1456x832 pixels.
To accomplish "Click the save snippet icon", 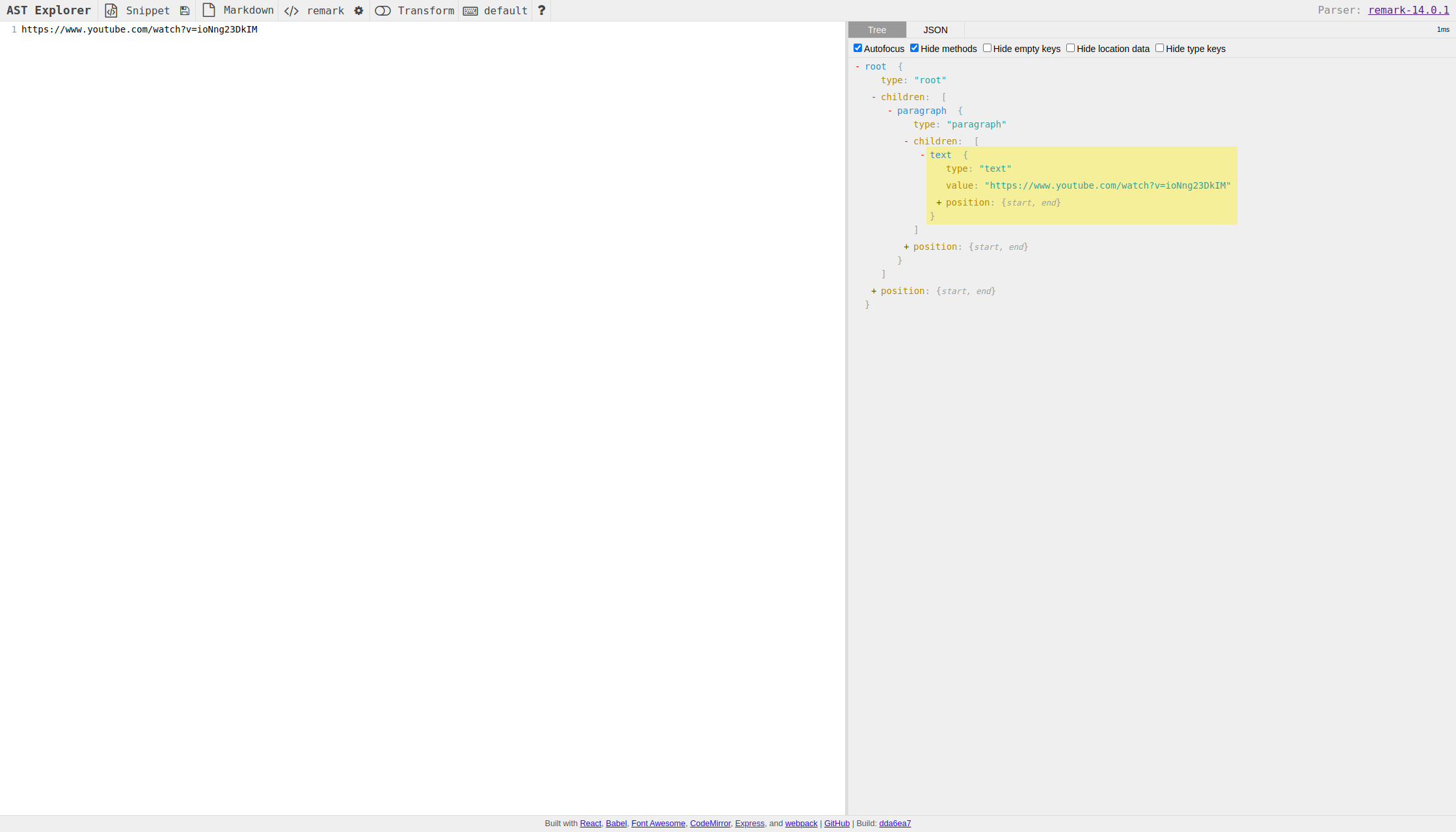I will pos(185,10).
